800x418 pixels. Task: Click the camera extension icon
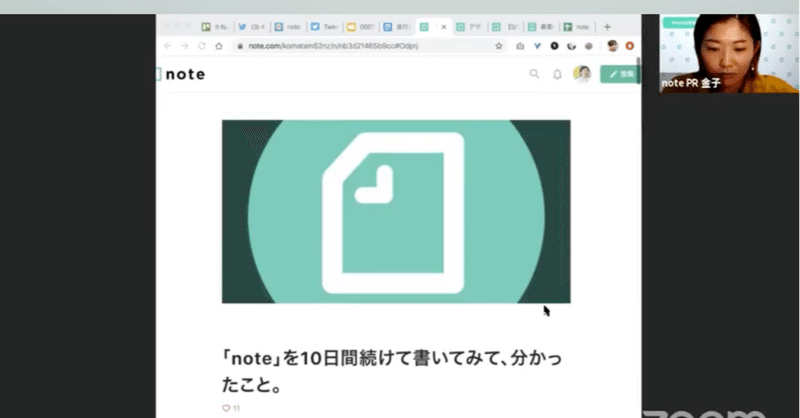(520, 46)
